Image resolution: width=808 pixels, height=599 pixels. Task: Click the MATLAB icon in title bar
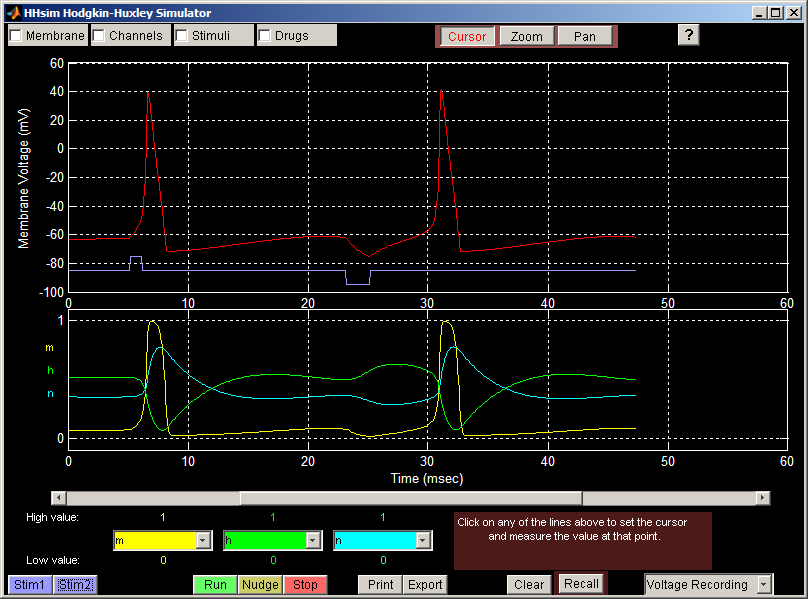click(x=12, y=12)
